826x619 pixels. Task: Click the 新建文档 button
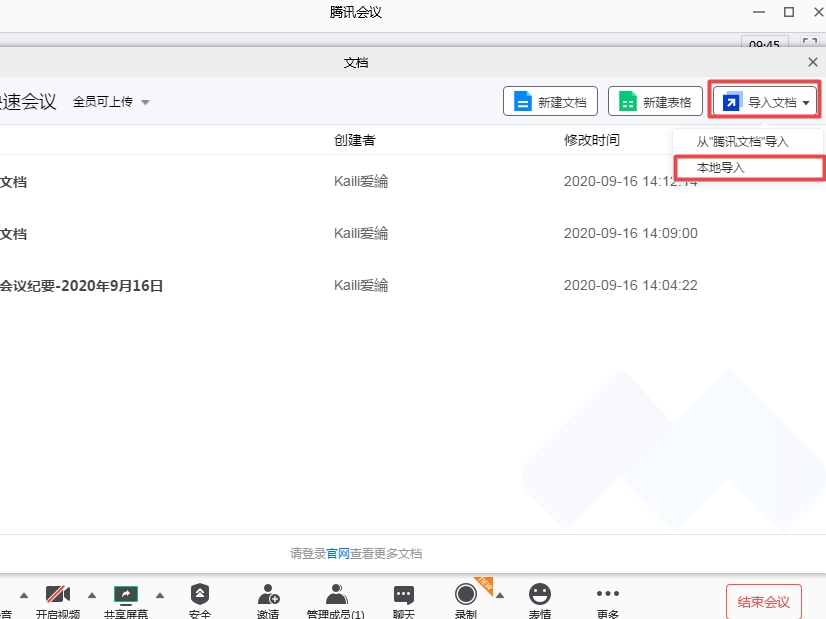[550, 101]
